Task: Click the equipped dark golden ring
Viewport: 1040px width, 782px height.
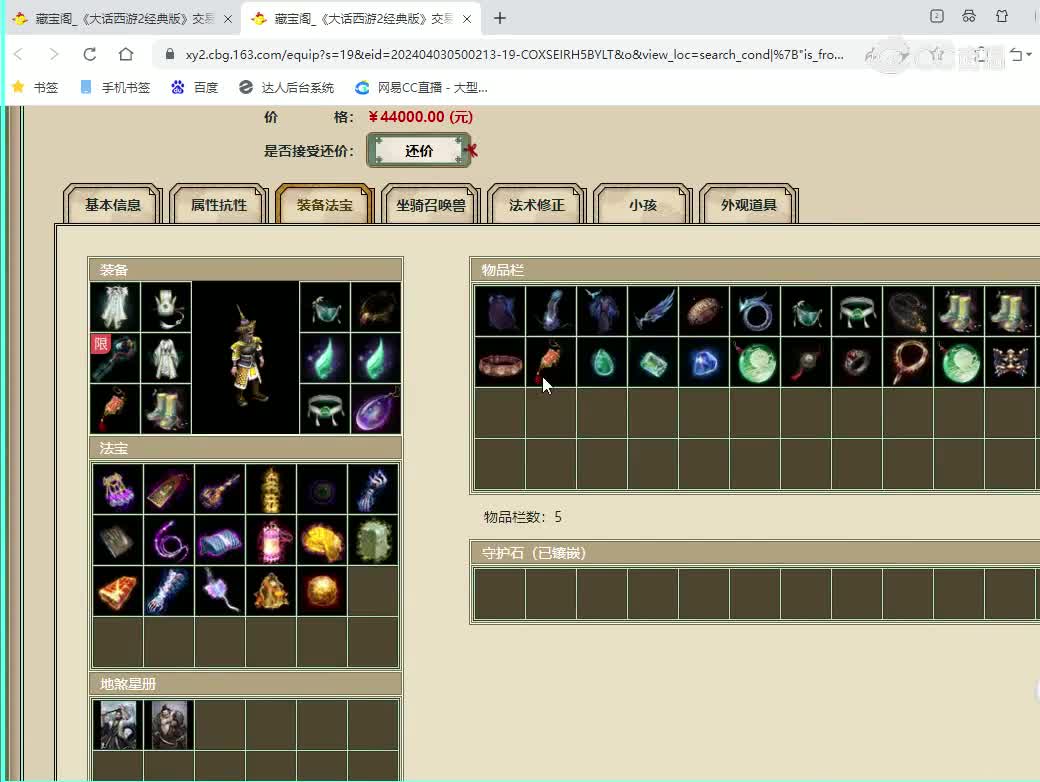Action: tap(375, 307)
